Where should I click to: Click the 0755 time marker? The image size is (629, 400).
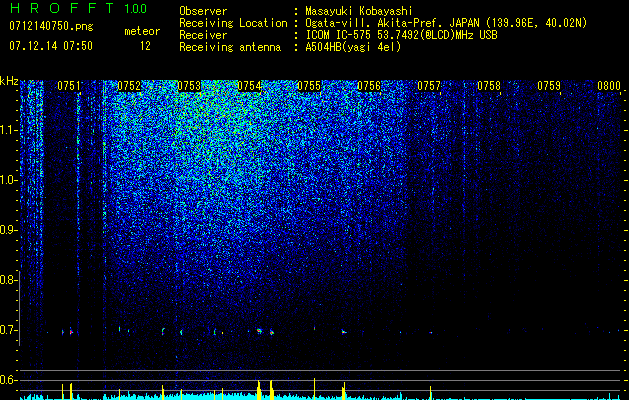[309, 86]
